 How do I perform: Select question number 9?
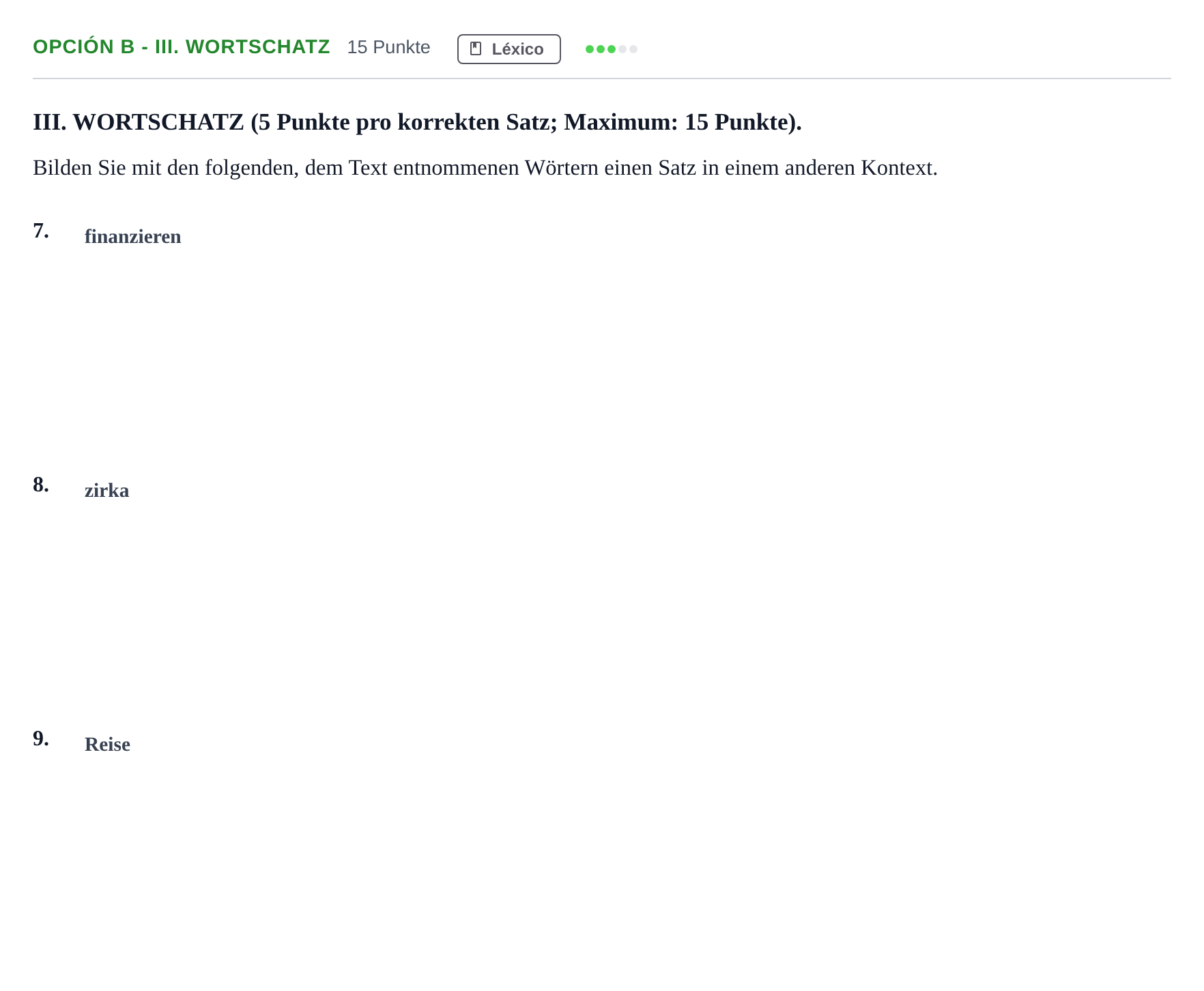point(41,738)
